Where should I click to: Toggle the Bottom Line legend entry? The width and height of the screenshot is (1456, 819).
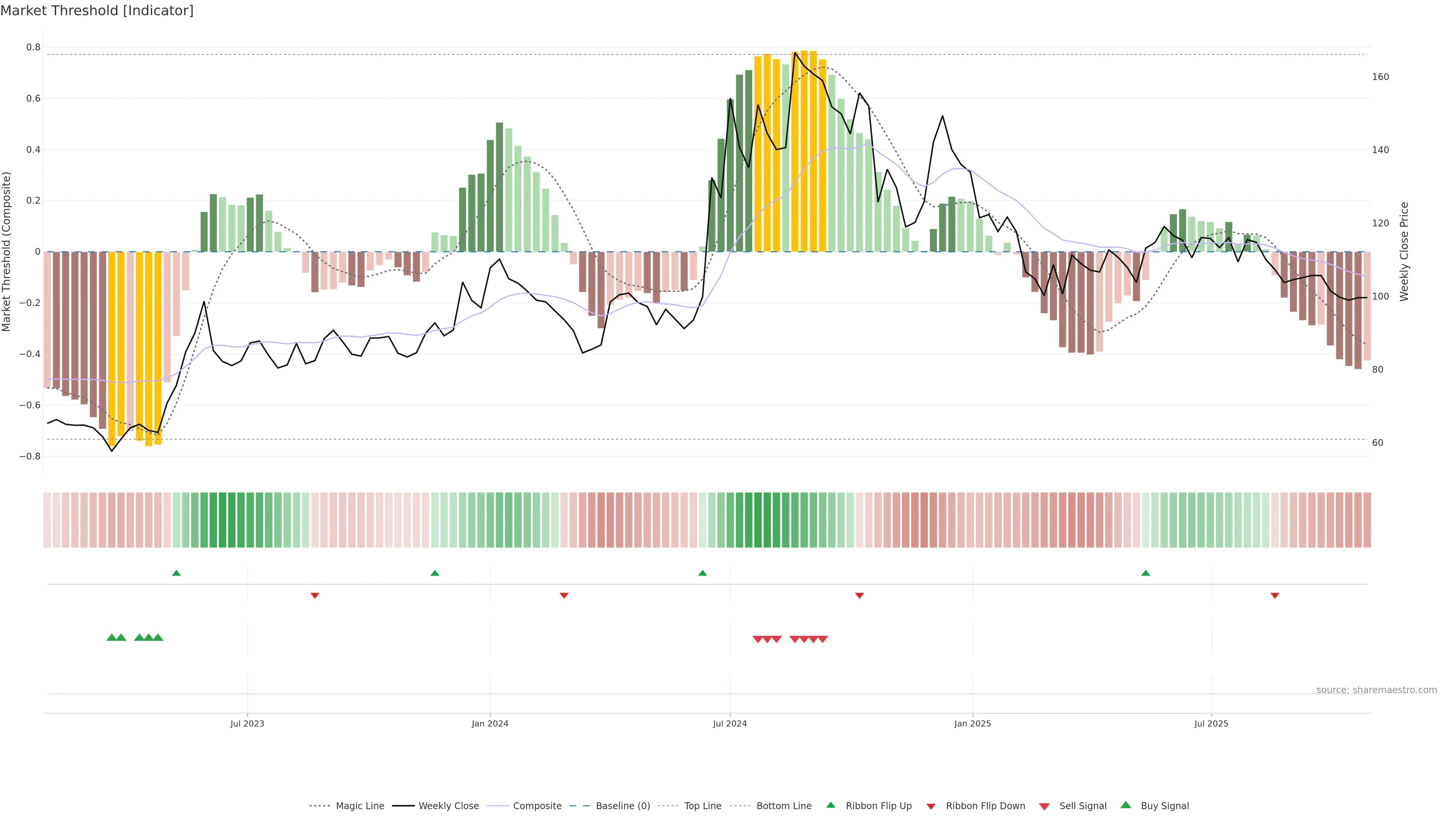click(783, 806)
